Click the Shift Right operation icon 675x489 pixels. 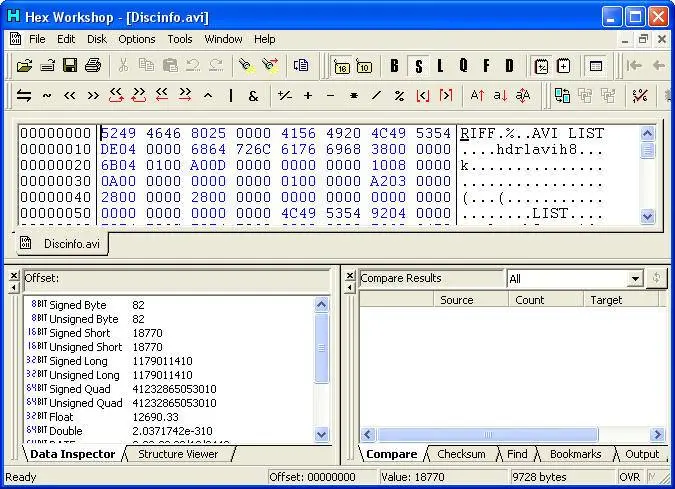click(93, 96)
